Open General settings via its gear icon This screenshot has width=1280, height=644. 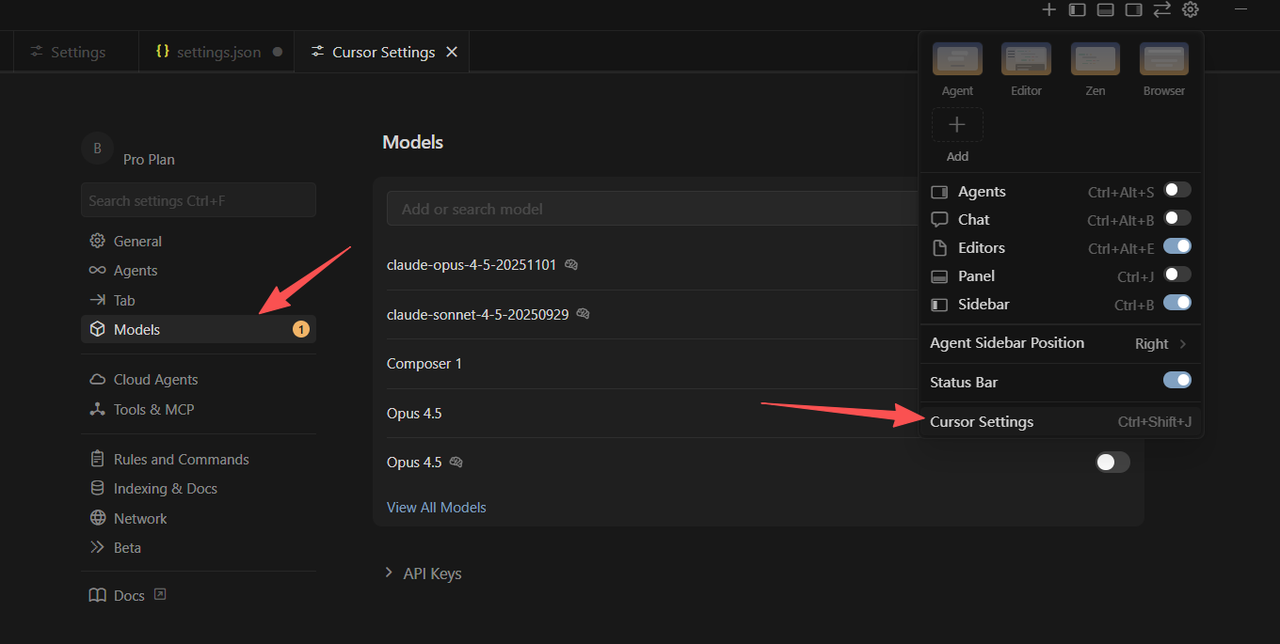pyautogui.click(x=97, y=241)
